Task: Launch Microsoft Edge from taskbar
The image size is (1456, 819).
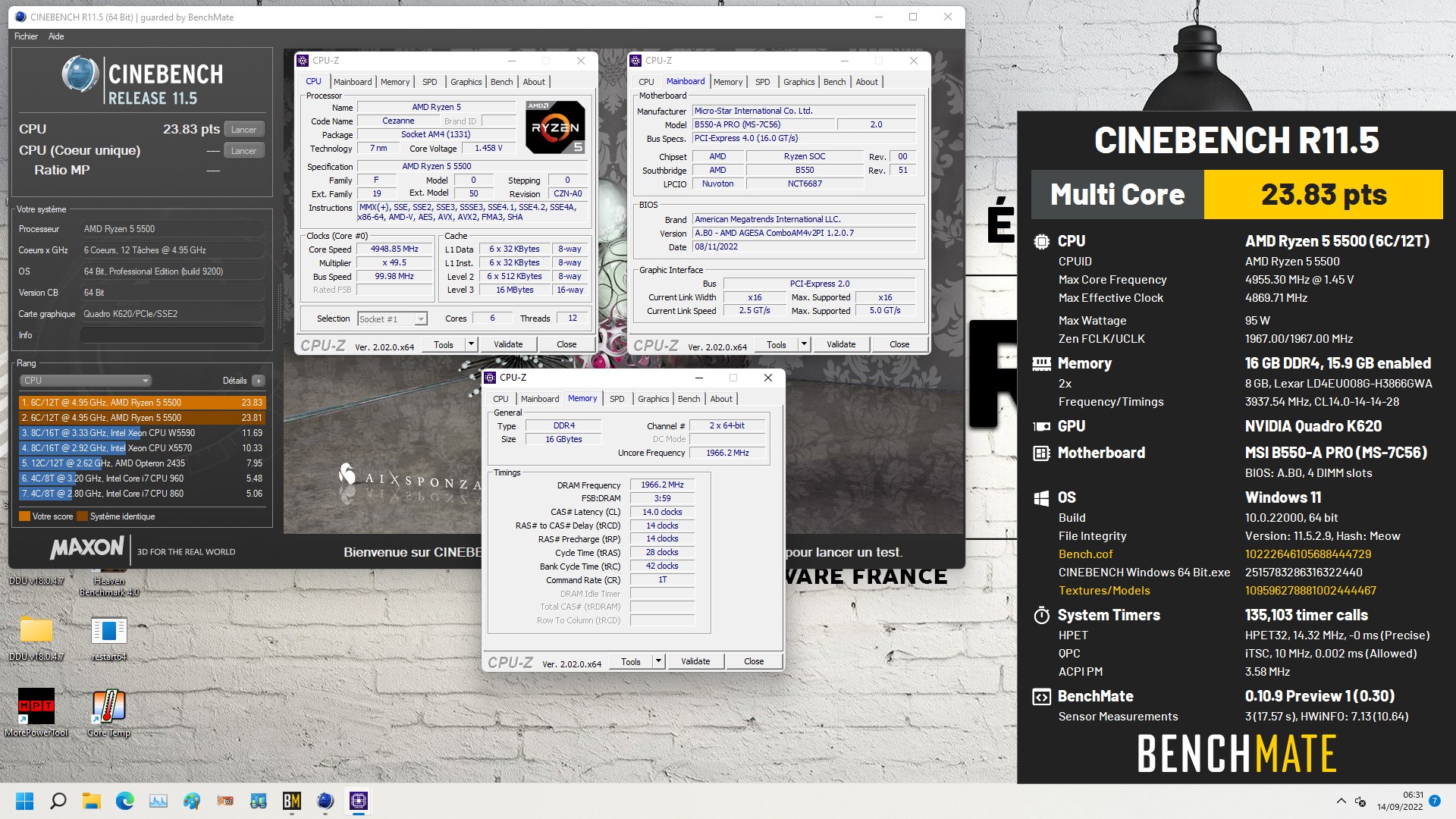Action: [125, 801]
